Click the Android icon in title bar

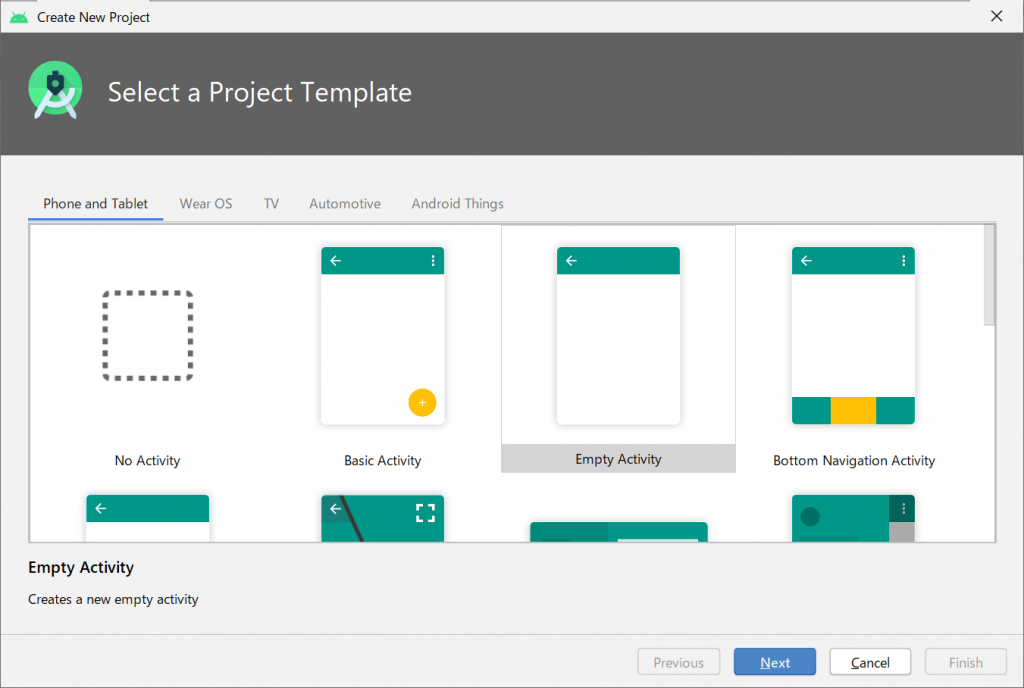(x=19, y=17)
